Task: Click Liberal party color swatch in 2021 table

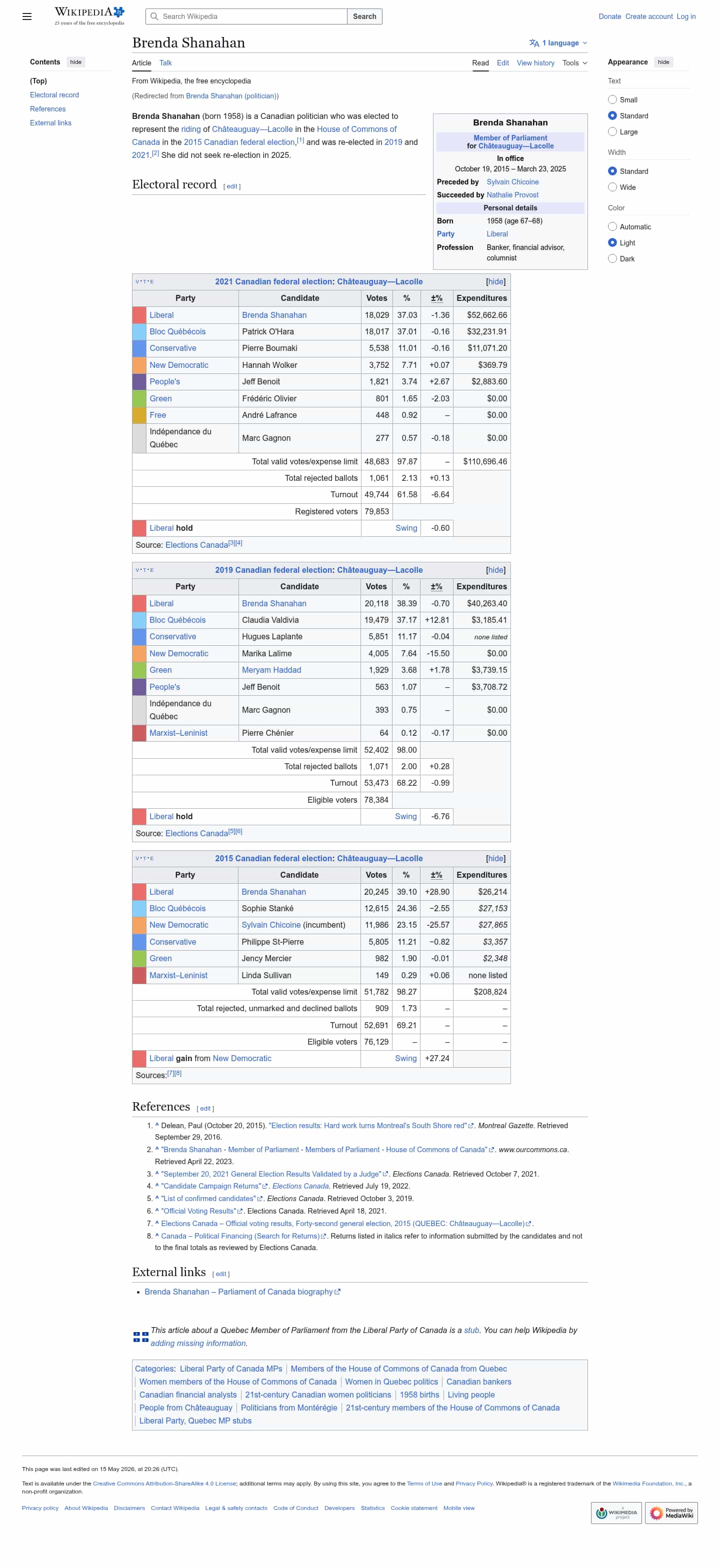Action: coord(139,315)
